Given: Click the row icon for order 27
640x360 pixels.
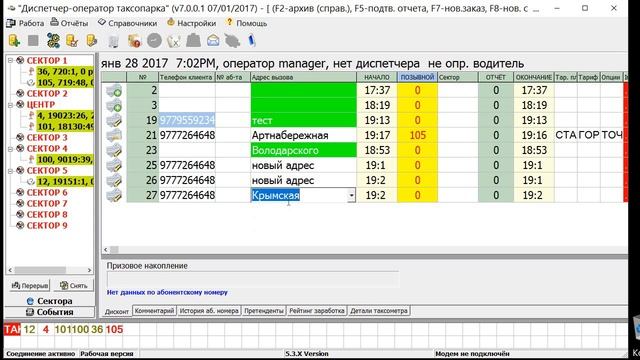Looking at the screenshot, I should (x=114, y=195).
